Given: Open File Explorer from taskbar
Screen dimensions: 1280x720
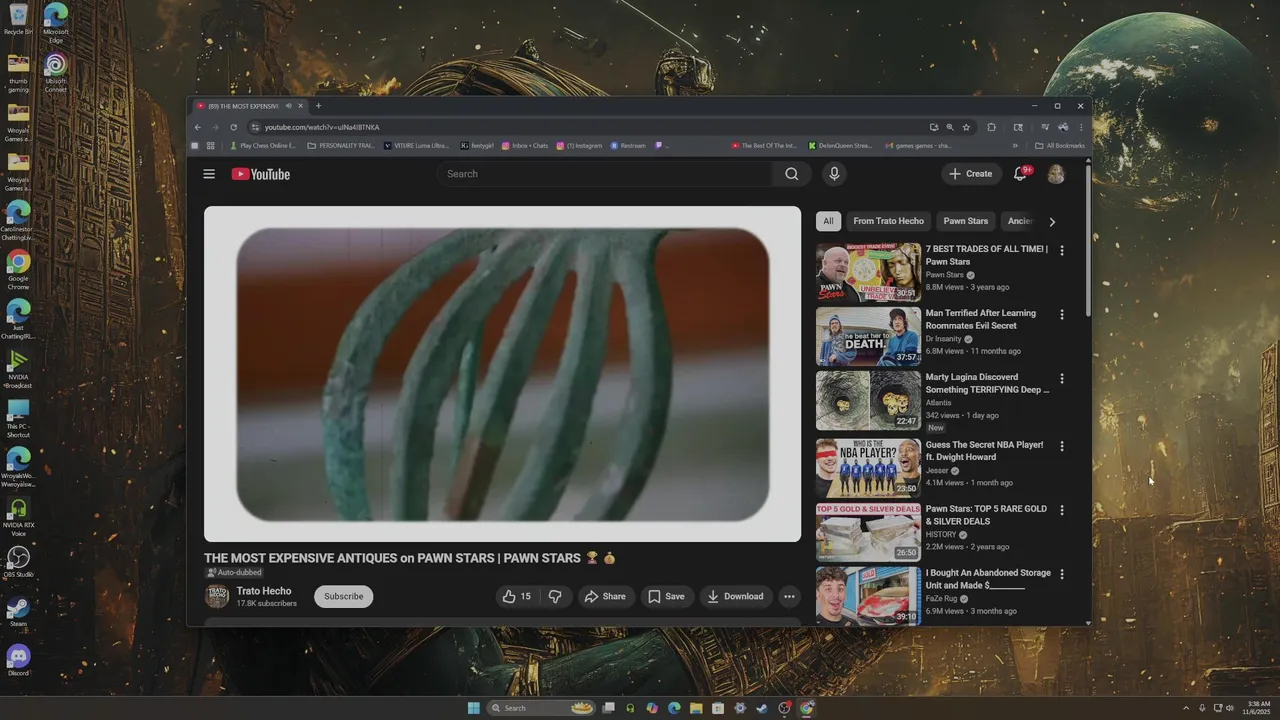Looking at the screenshot, I should (696, 708).
